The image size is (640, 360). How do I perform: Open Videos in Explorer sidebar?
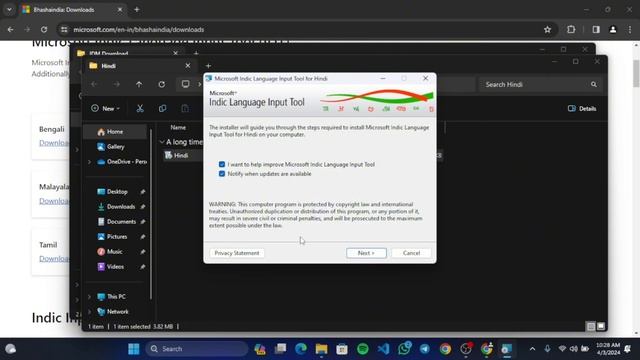[x=115, y=267]
